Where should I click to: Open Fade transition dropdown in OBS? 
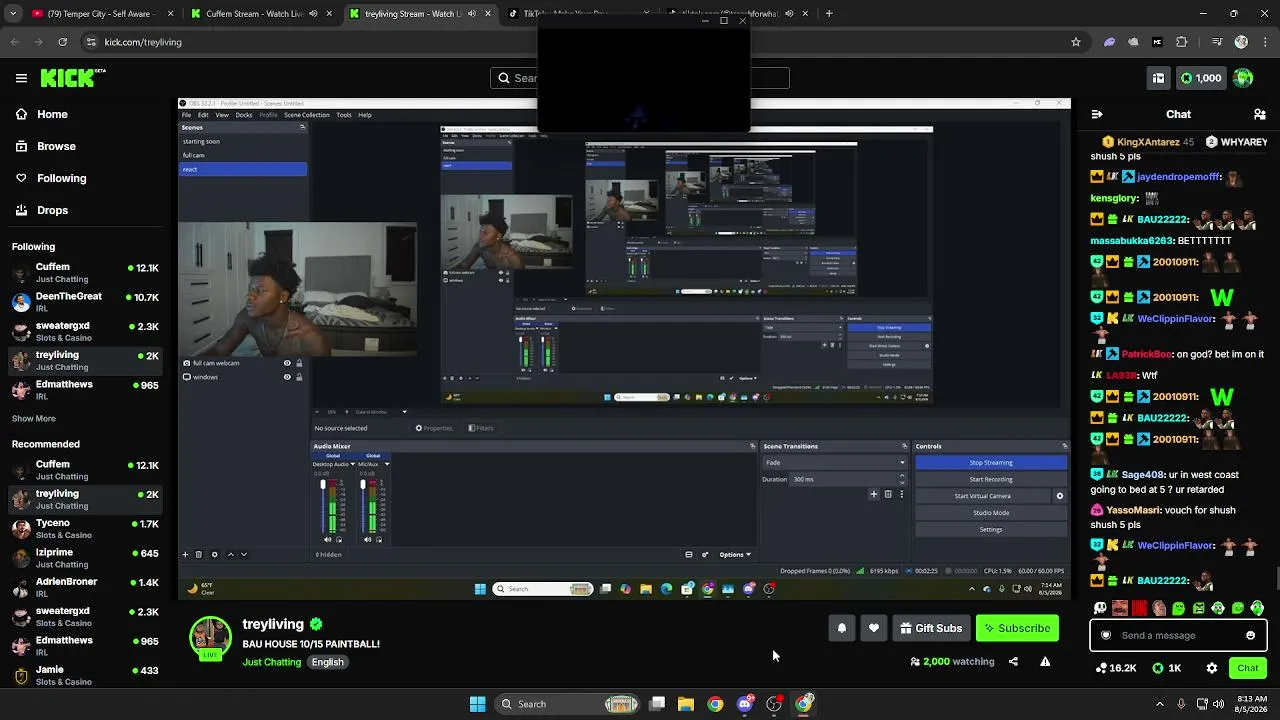point(835,463)
